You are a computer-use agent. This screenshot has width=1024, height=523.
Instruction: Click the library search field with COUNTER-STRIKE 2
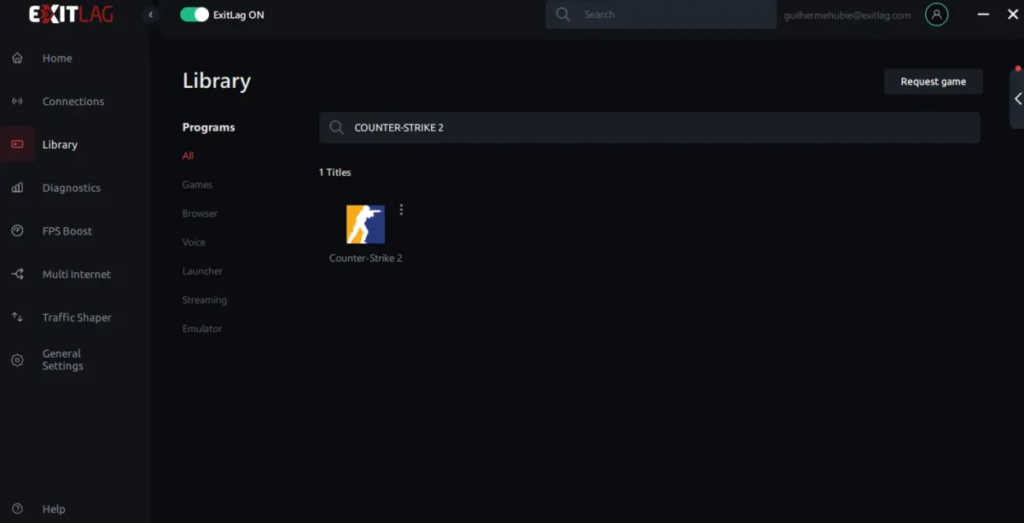(x=650, y=128)
